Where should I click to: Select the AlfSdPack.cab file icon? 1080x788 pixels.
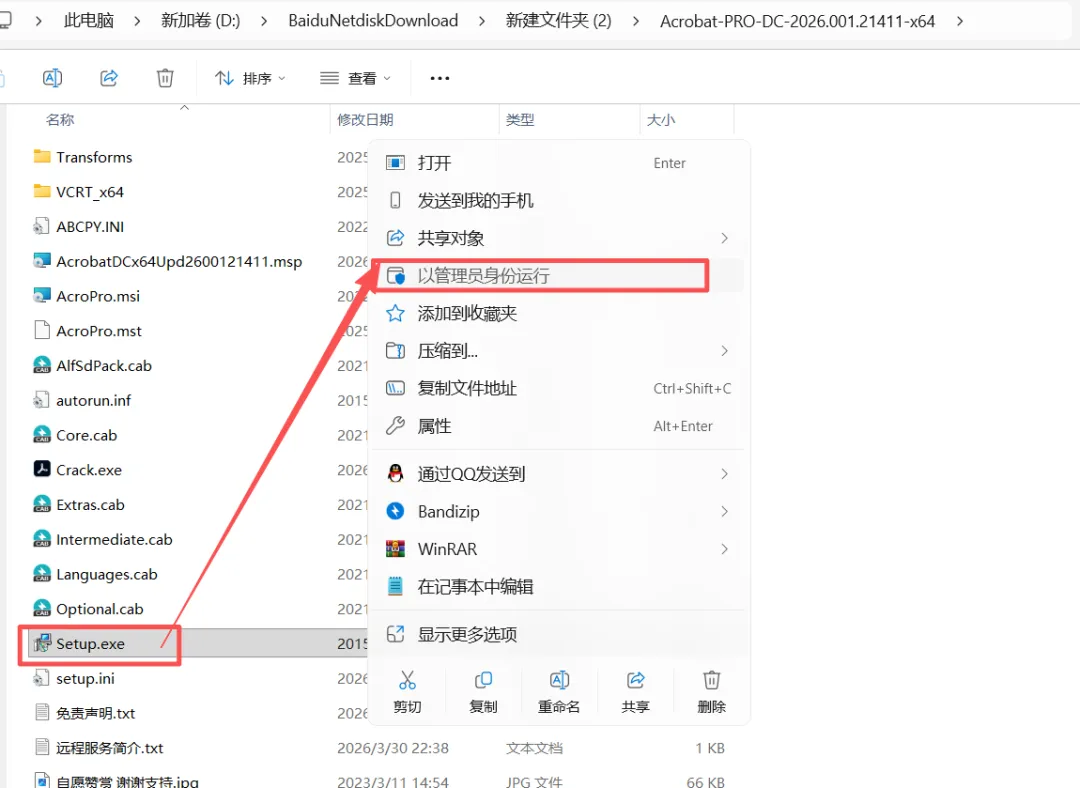(42, 365)
